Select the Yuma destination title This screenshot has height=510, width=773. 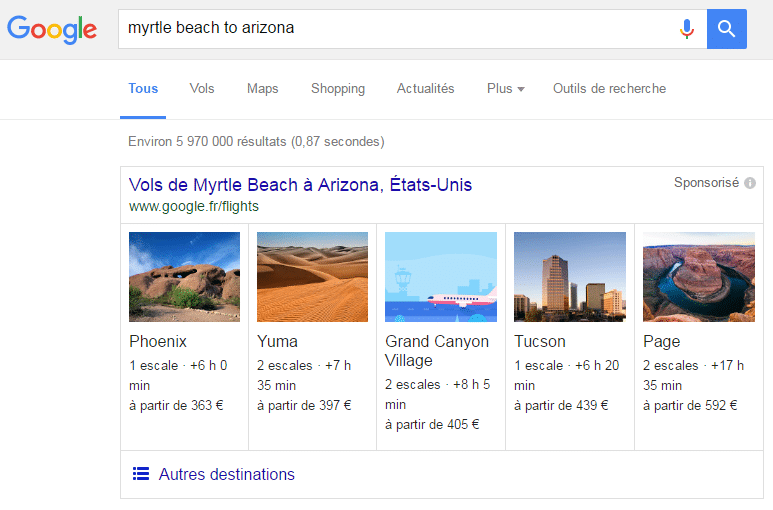pos(277,341)
